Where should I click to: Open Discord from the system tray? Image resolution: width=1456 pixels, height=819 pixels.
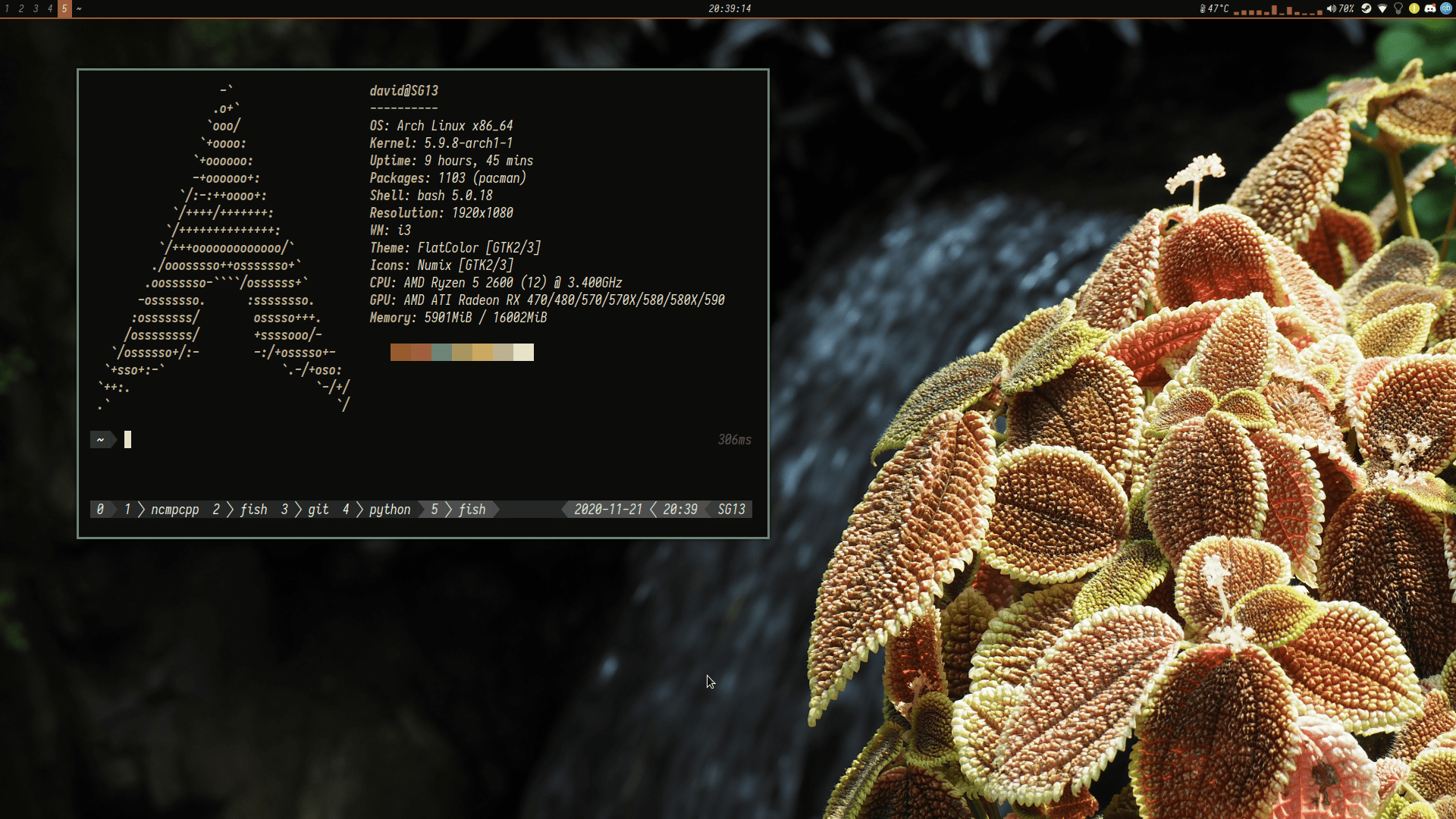[1430, 8]
